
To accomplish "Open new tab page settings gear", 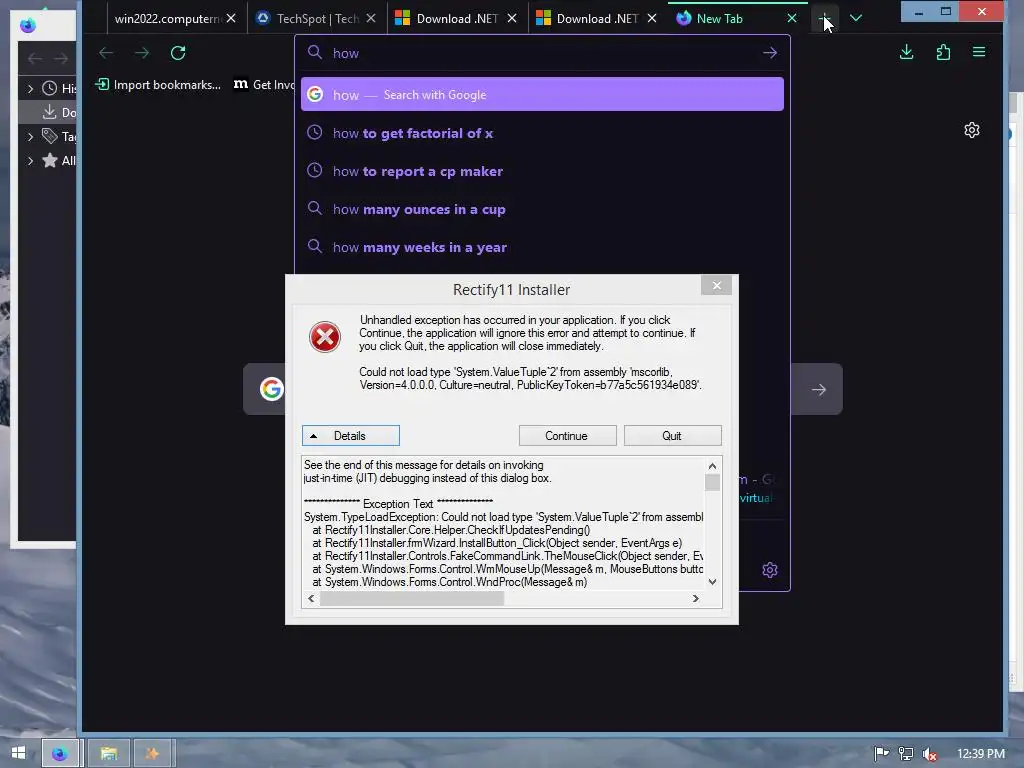I will [972, 130].
